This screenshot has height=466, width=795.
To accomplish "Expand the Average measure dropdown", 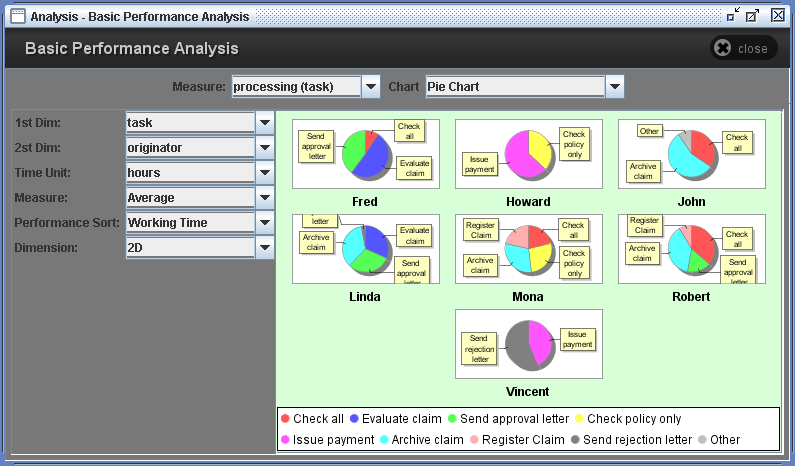I will pos(265,197).
